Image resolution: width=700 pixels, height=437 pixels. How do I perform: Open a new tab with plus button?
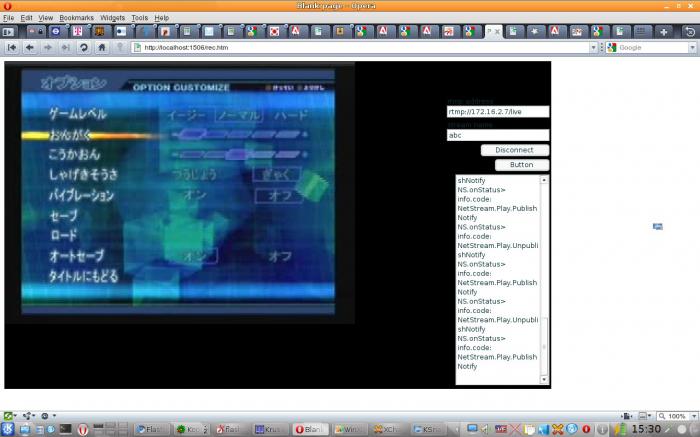tap(664, 32)
